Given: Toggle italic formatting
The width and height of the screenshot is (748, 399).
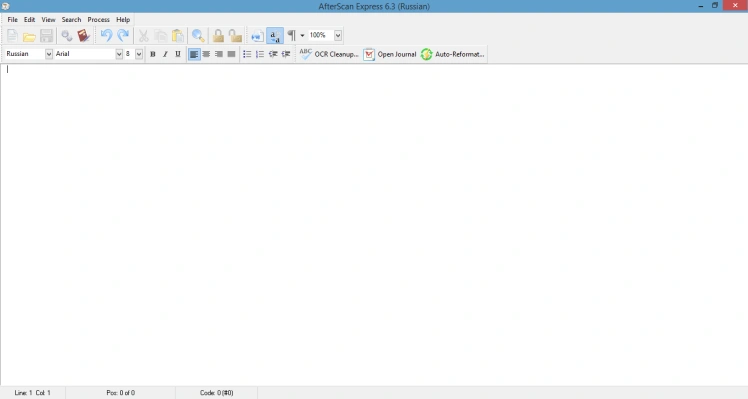Looking at the screenshot, I should point(165,54).
